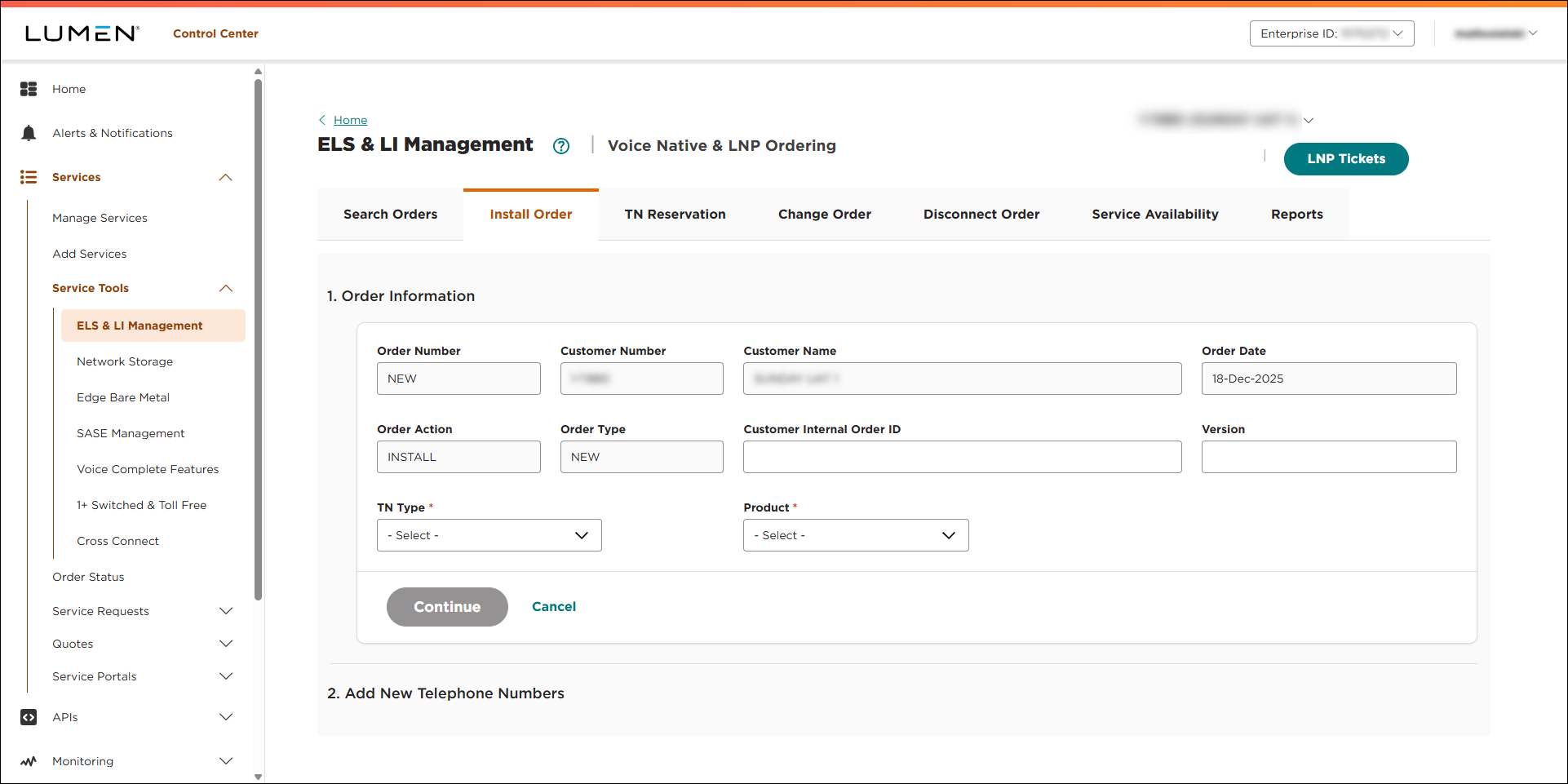Open the ELS & LI Management help icon
Screen dimensions: 1568x784
point(561,146)
